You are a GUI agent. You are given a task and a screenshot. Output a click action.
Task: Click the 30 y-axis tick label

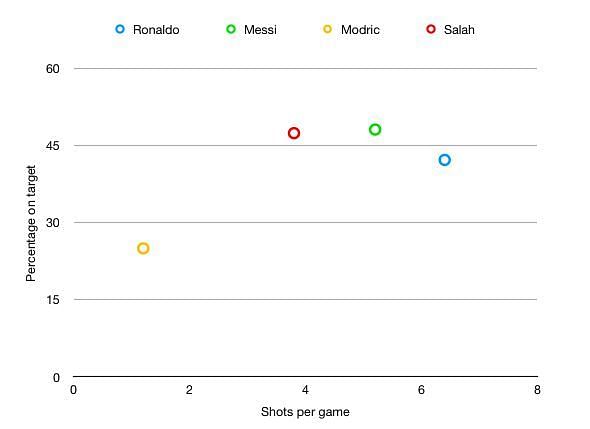pos(53,223)
